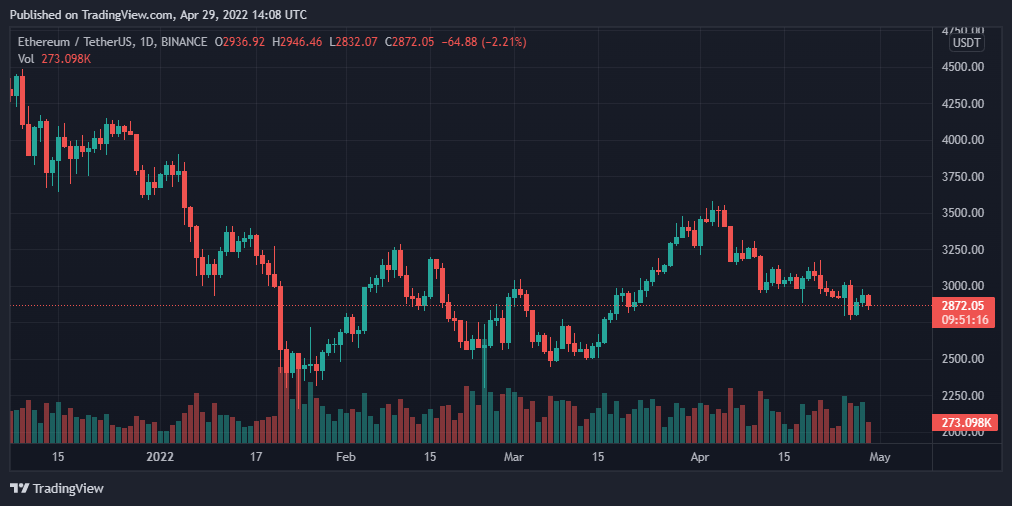The height and width of the screenshot is (506, 1012).
Task: Click the Vol value 273.098K in legend
Action: [65, 58]
